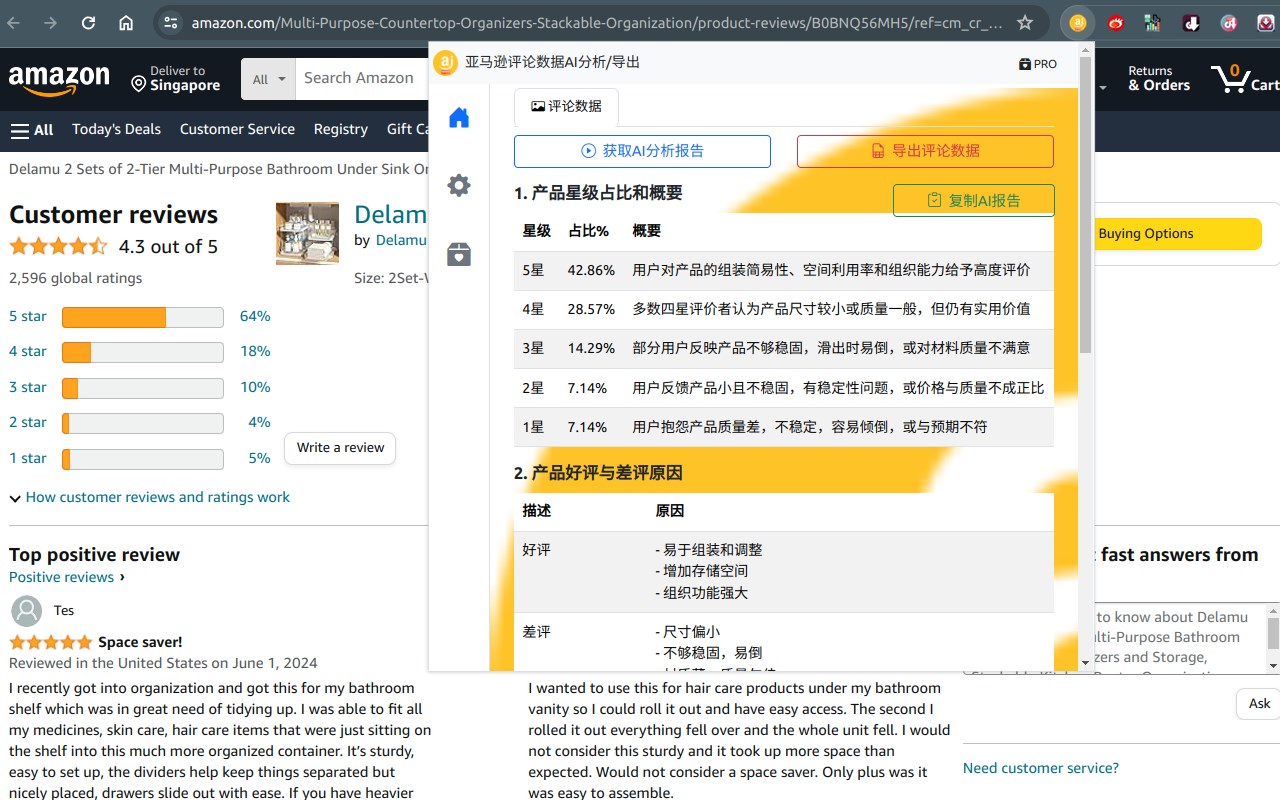Reload the page
Image resolution: width=1280 pixels, height=800 pixels.
coord(88,23)
